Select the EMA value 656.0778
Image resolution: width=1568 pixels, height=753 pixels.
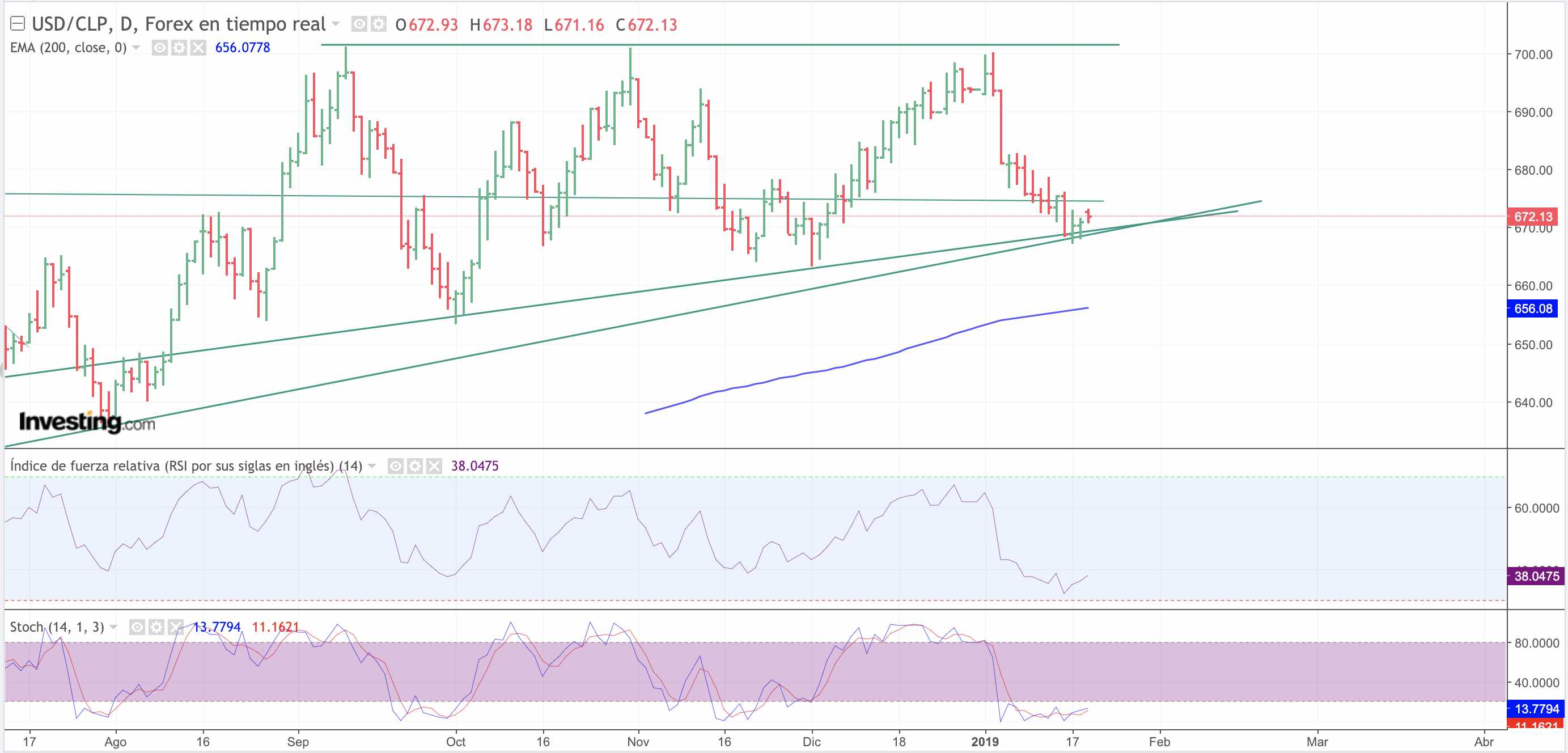(242, 48)
